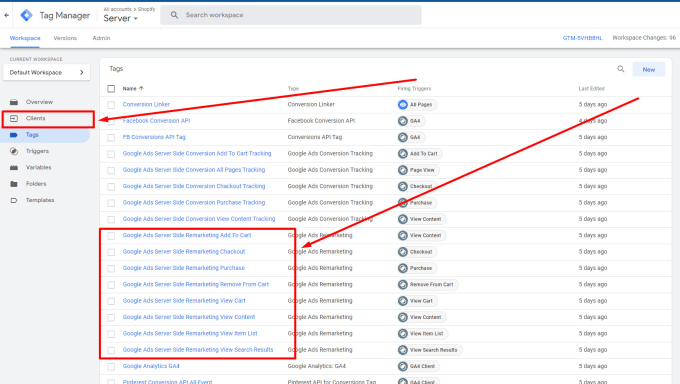Viewport: 680px width, 384px height.
Task: Open the Conversion View Content Tracking tag
Action: click(x=199, y=219)
